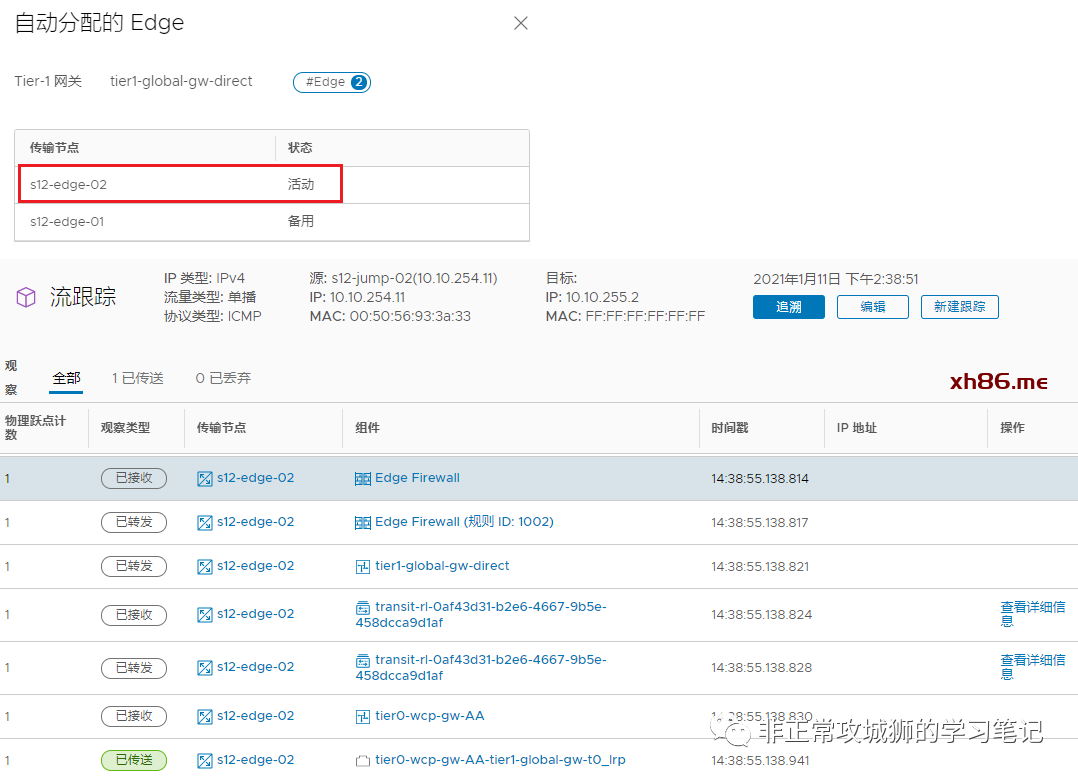The height and width of the screenshot is (778, 1078).
Task: Click the Edge Firewall icon in first row
Action: 363,479
